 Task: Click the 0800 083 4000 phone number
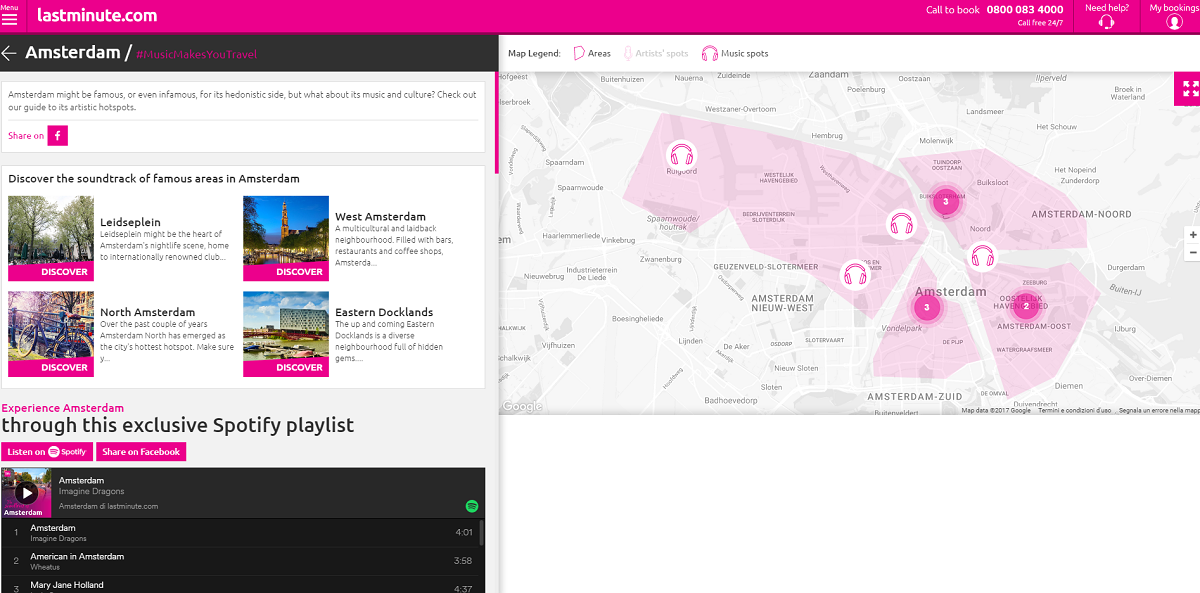coord(1025,10)
